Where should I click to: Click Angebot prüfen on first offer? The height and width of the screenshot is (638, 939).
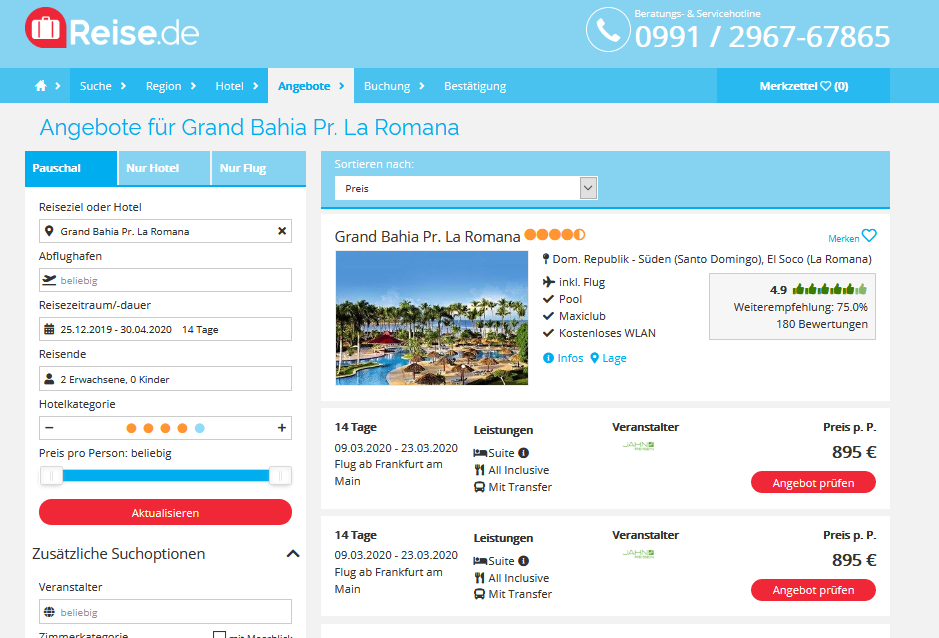pyautogui.click(x=813, y=482)
